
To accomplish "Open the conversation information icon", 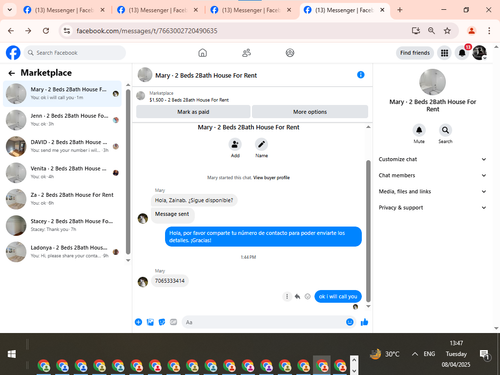I will tap(361, 75).
